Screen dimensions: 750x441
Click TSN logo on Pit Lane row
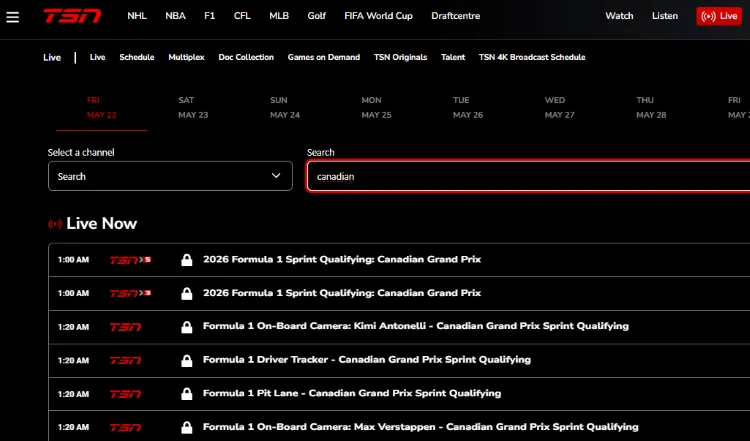click(x=125, y=394)
